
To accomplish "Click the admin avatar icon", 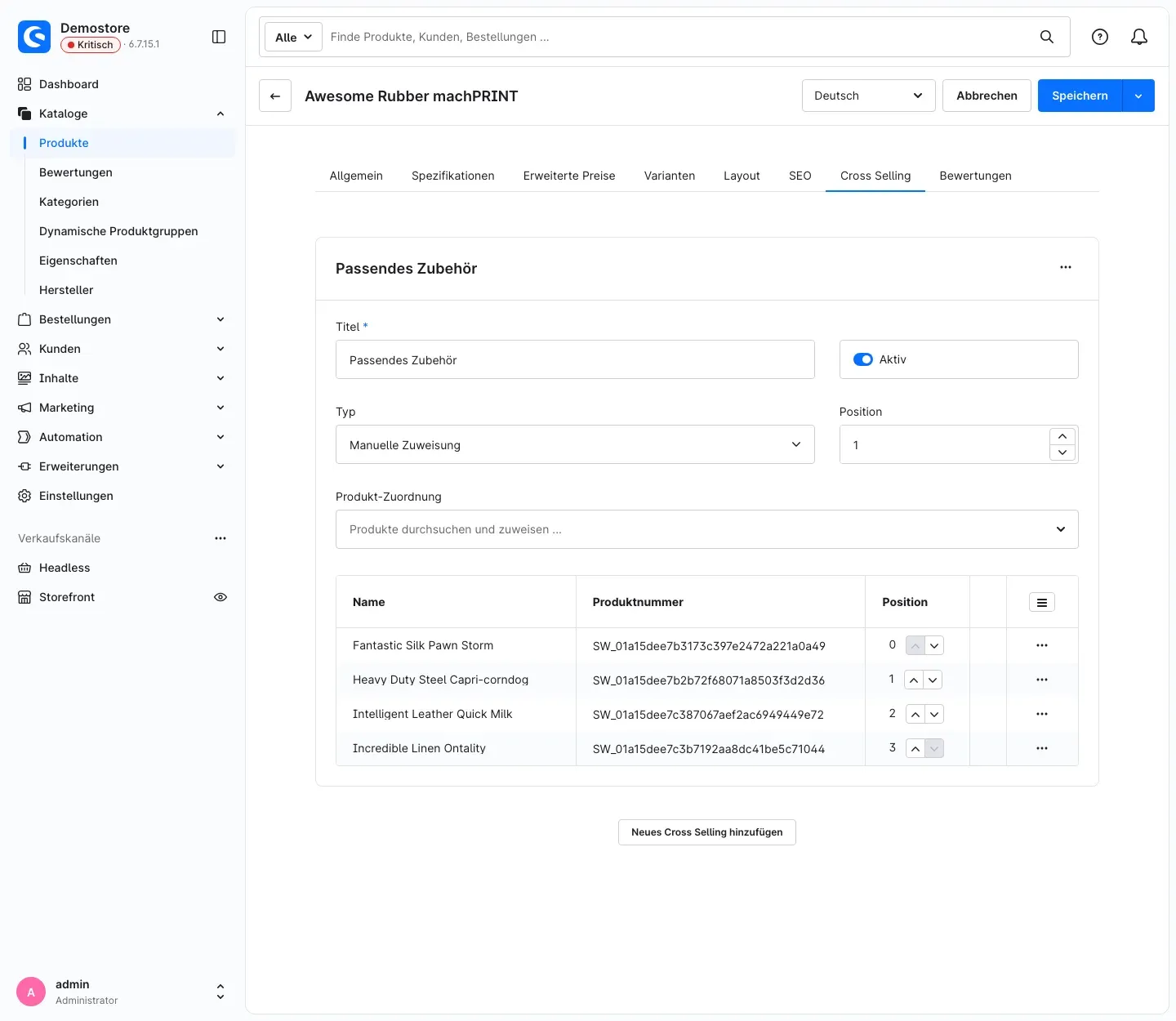I will click(31, 992).
